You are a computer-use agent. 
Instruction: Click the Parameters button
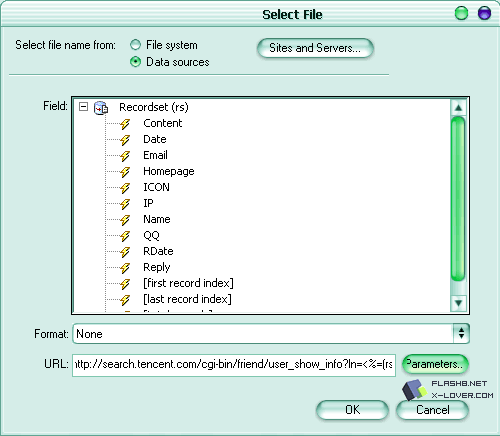(x=435, y=364)
